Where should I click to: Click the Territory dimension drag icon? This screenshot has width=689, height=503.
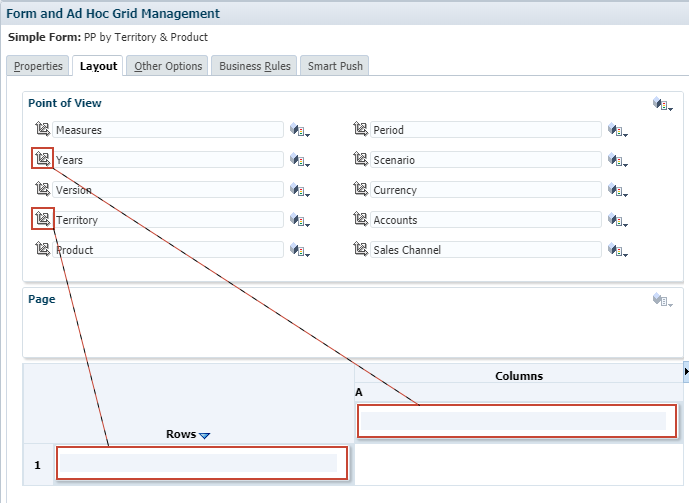(x=42, y=219)
